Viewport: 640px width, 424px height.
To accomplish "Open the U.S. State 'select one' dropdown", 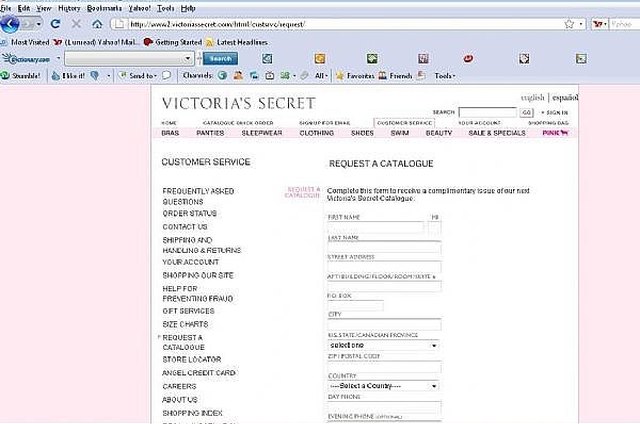I will (383, 345).
